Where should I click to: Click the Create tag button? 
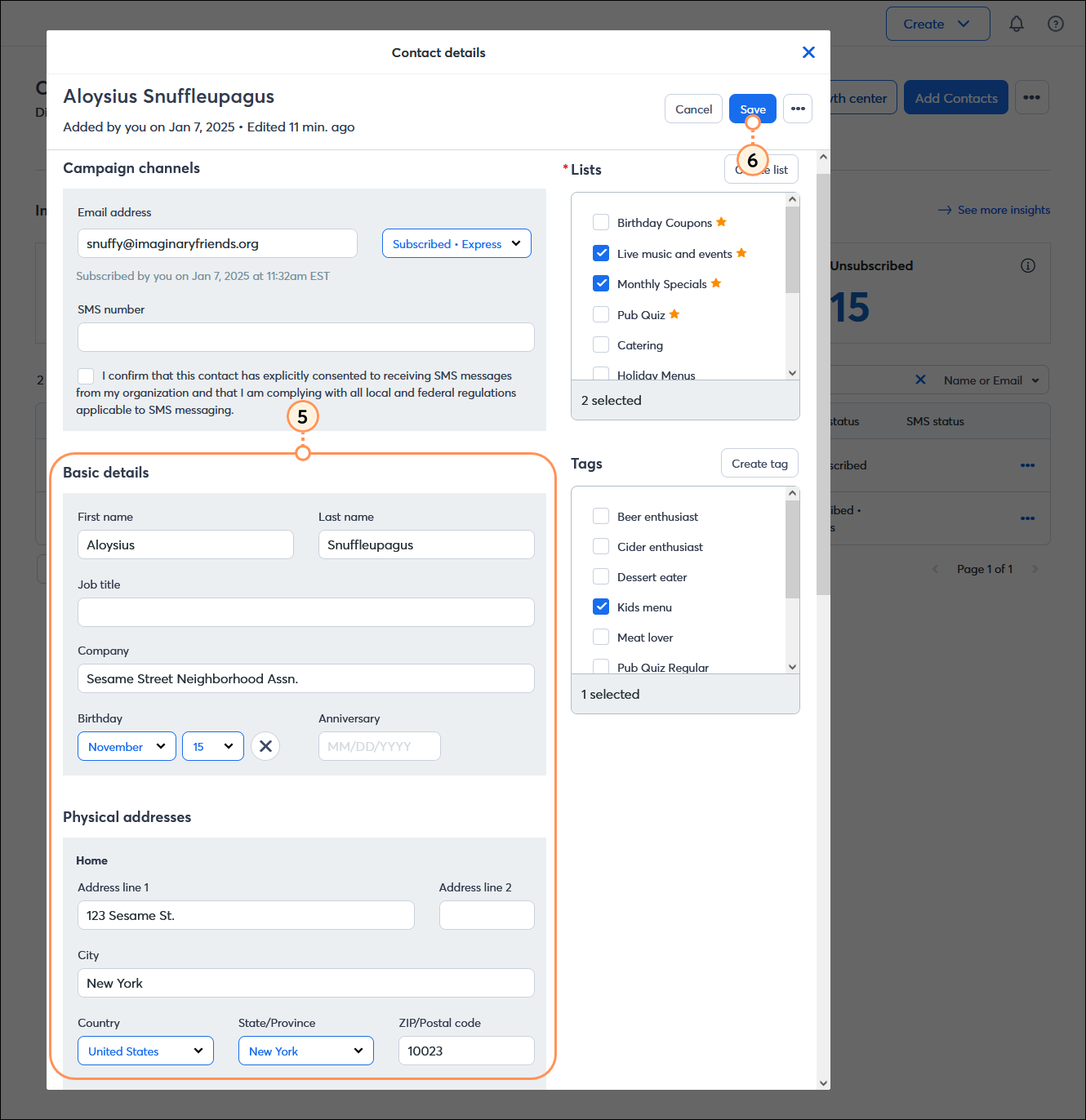[x=759, y=463]
